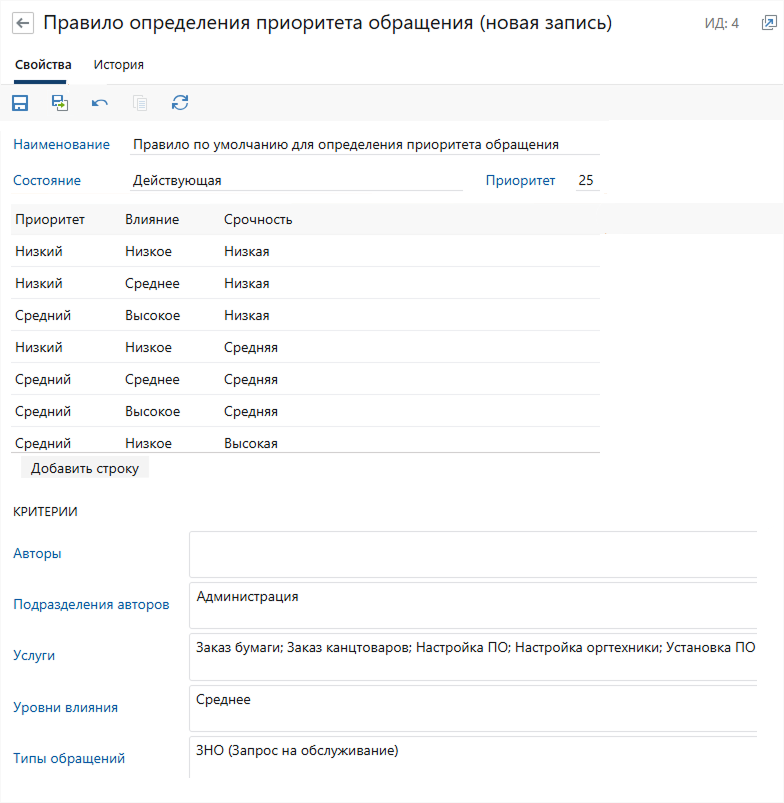Viewport: 784px width, 803px height.
Task: Click the back arrow icon
Action: 24,23
